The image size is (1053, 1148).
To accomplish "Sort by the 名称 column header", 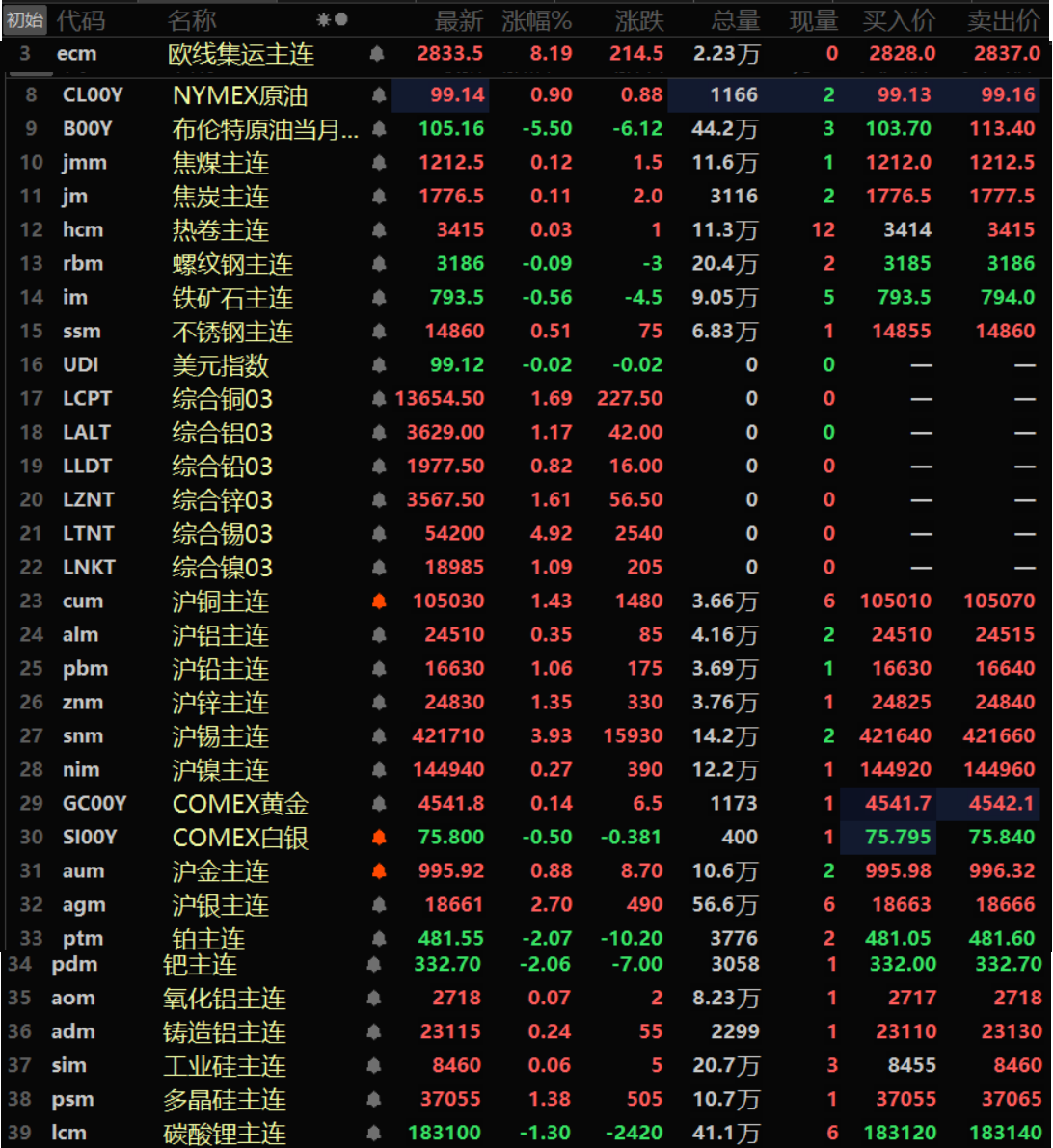I will pyautogui.click(x=192, y=20).
